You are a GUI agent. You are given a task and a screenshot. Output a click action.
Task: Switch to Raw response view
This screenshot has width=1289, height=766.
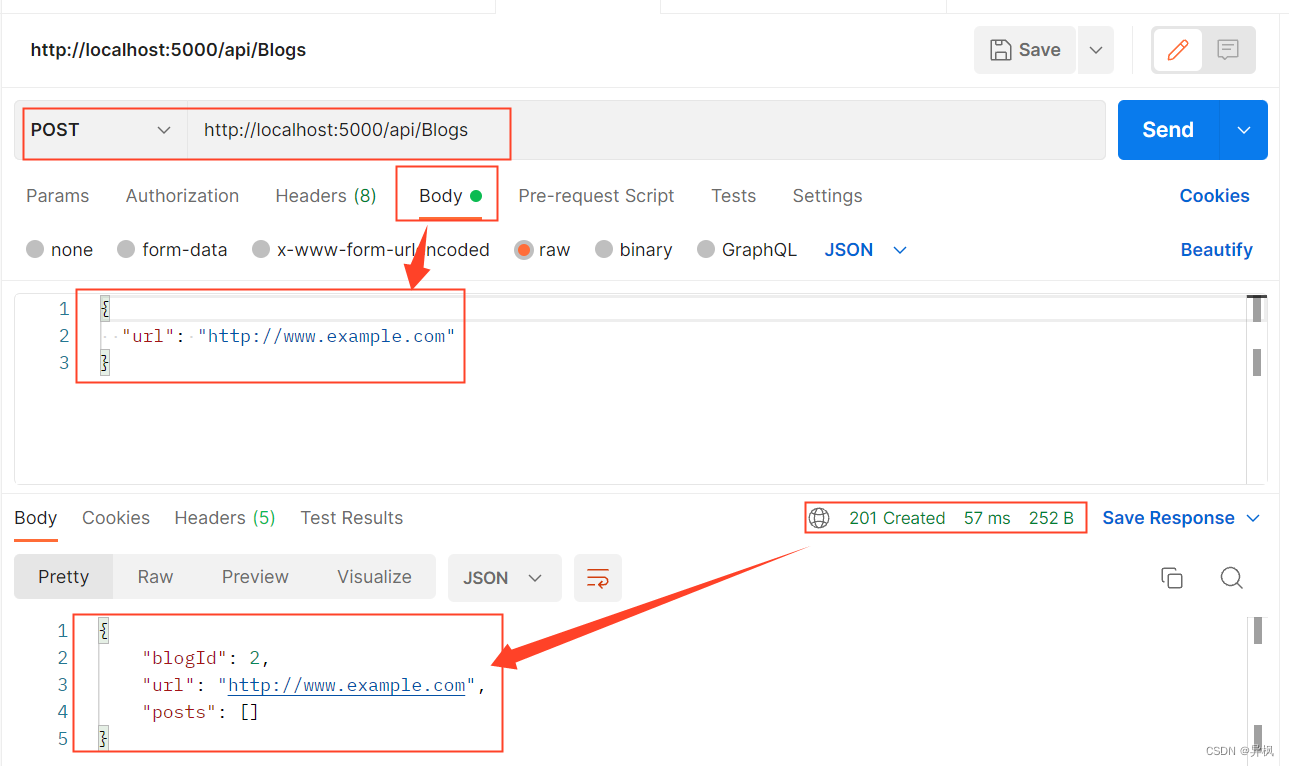[x=155, y=577]
